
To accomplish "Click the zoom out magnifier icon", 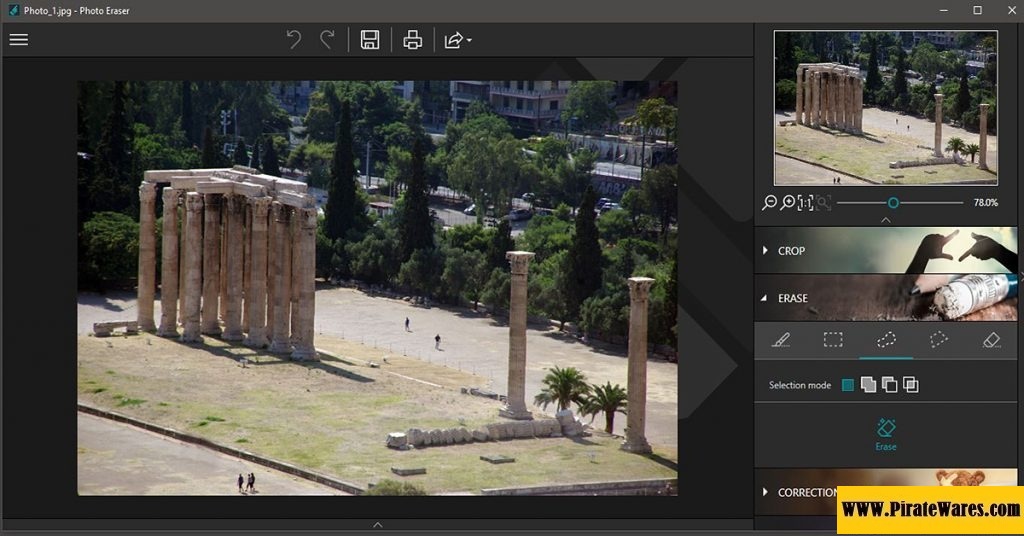I will [769, 202].
